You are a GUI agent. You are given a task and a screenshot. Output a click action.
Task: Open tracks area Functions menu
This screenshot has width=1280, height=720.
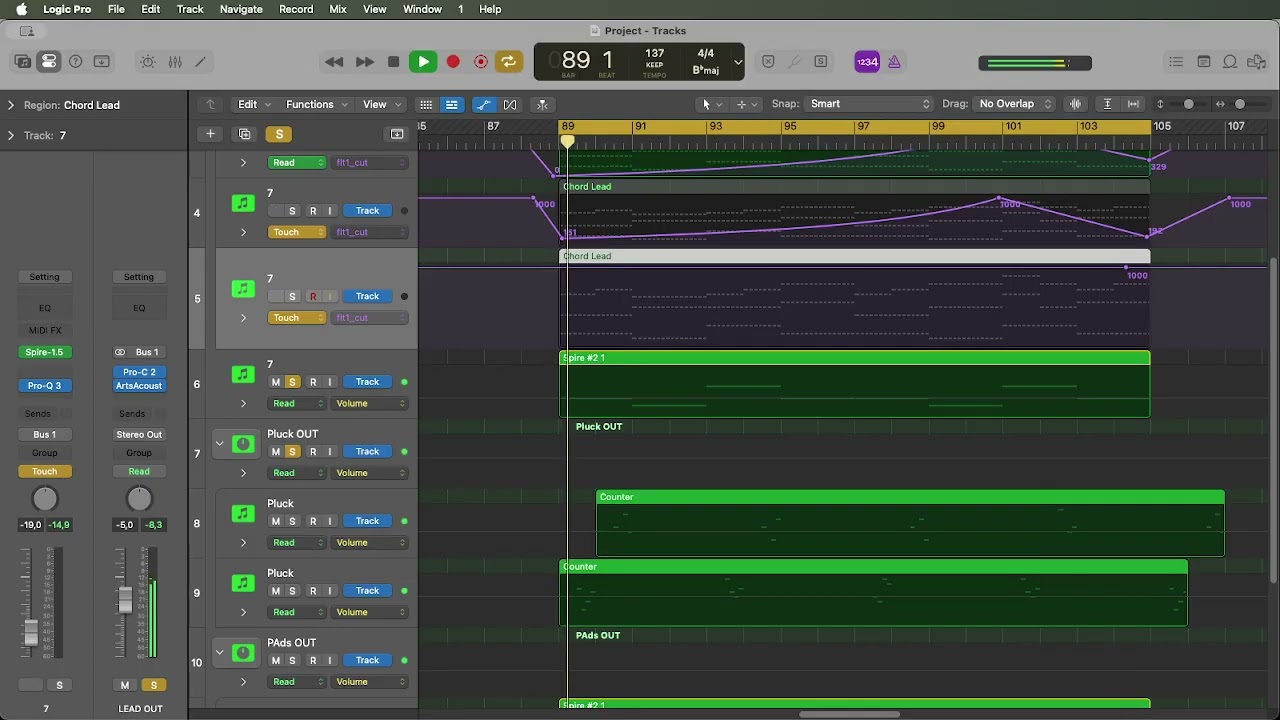pyautogui.click(x=317, y=104)
